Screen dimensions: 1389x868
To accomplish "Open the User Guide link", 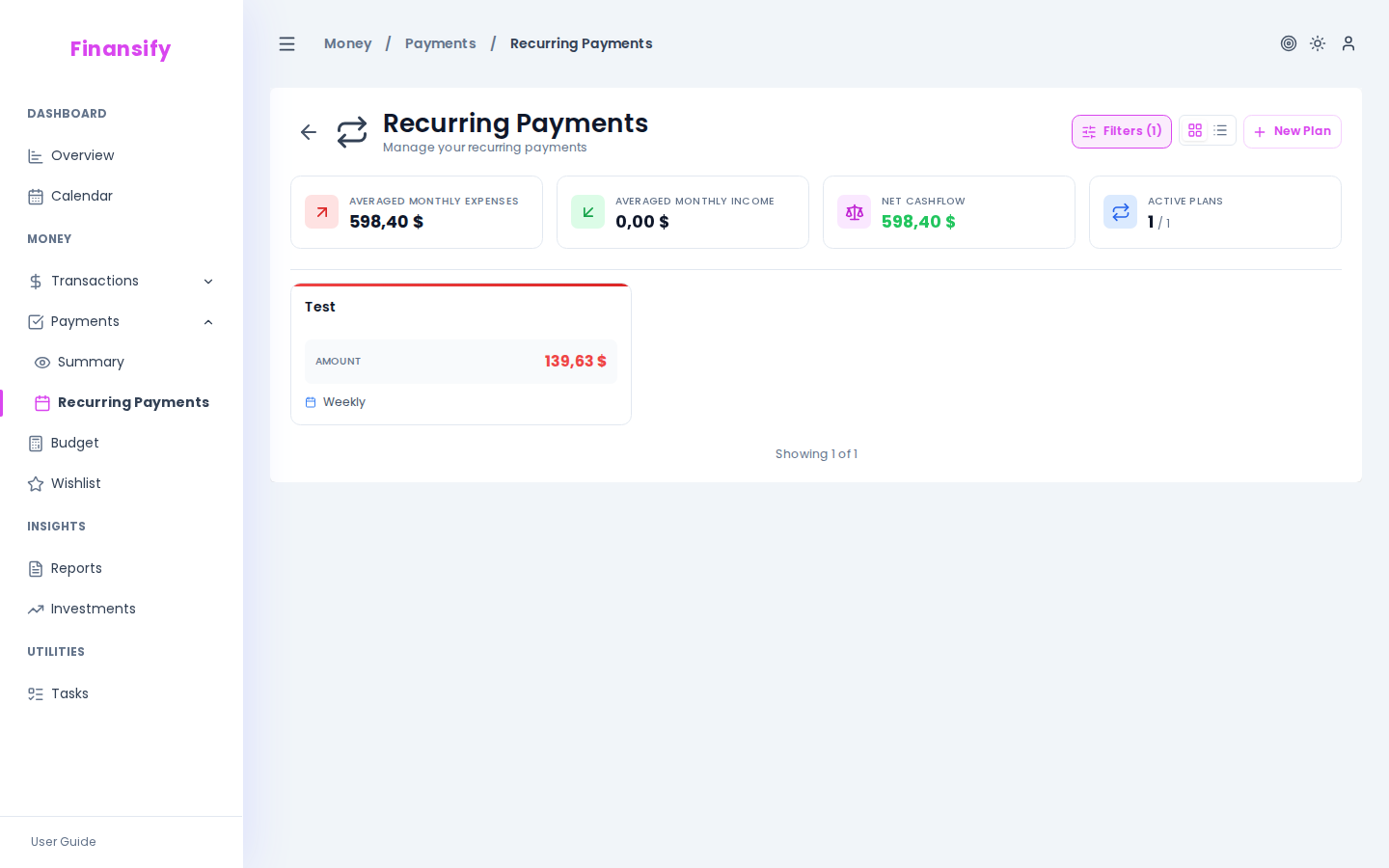I will [x=63, y=842].
